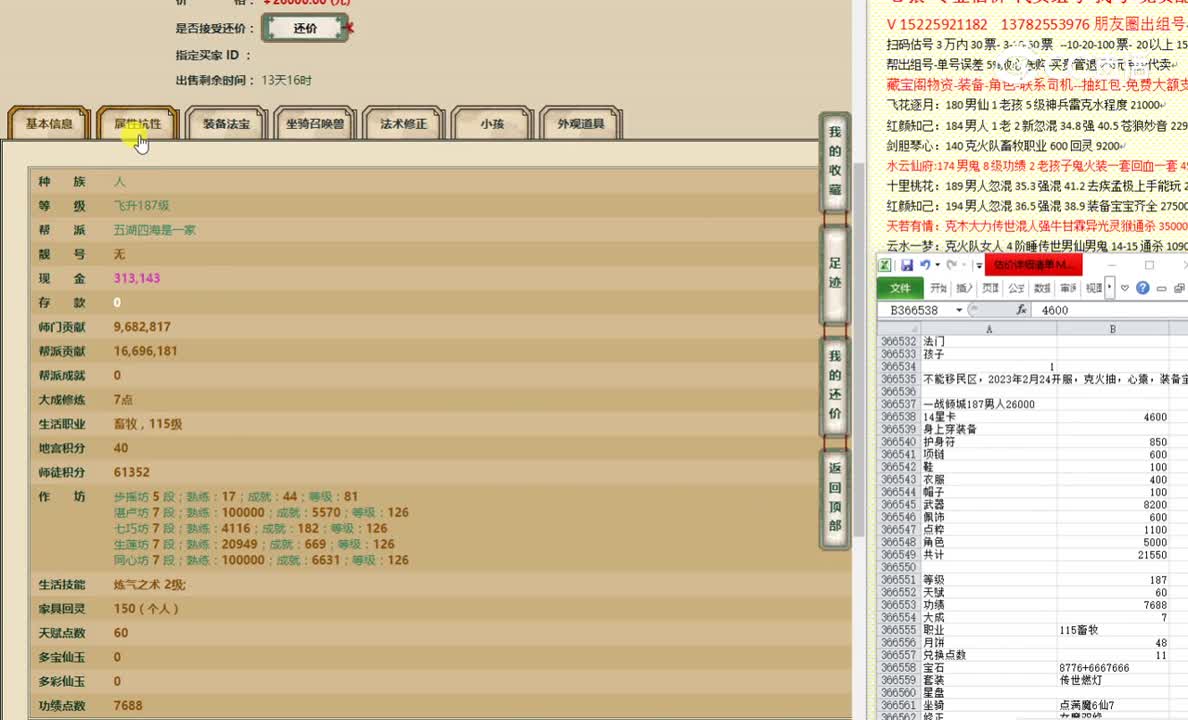Click the undo arrow in Excel
The width and height of the screenshot is (1188, 720).
pyautogui.click(x=924, y=265)
